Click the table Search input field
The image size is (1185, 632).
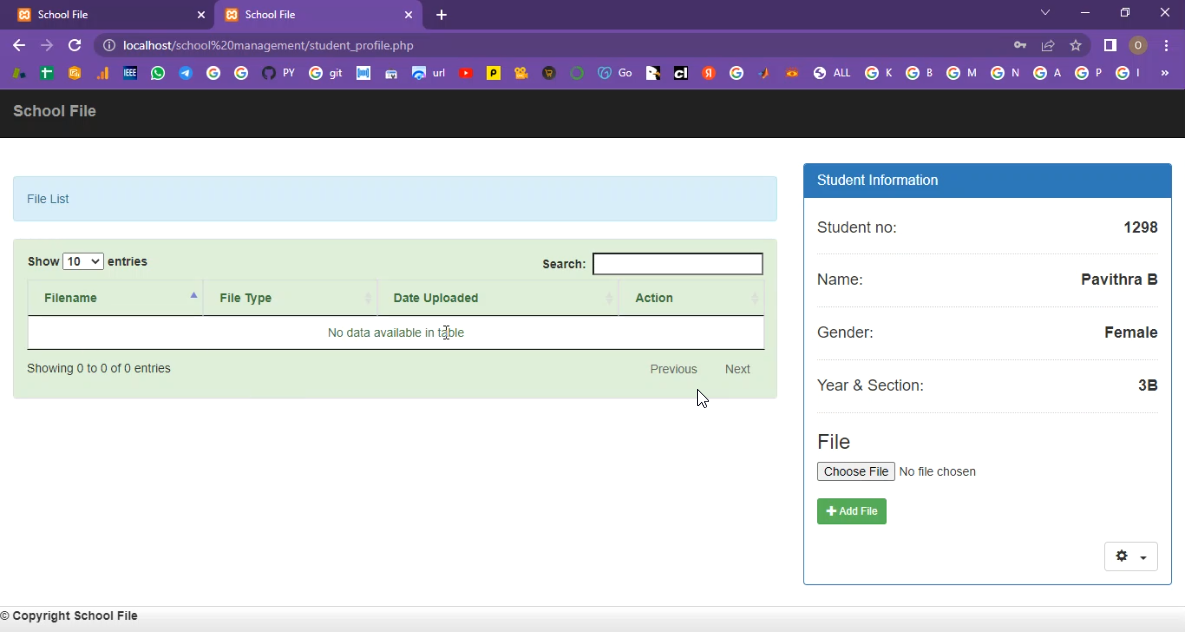[x=677, y=264]
